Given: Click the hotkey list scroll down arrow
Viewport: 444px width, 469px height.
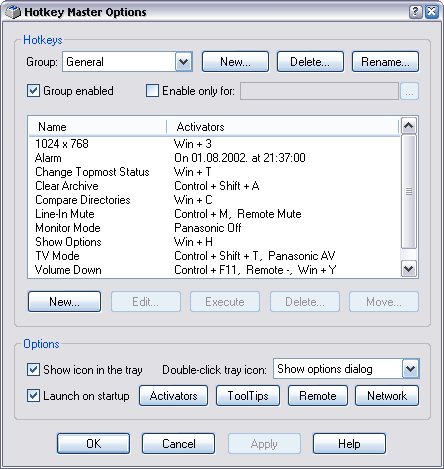Looking at the screenshot, I should [x=409, y=269].
